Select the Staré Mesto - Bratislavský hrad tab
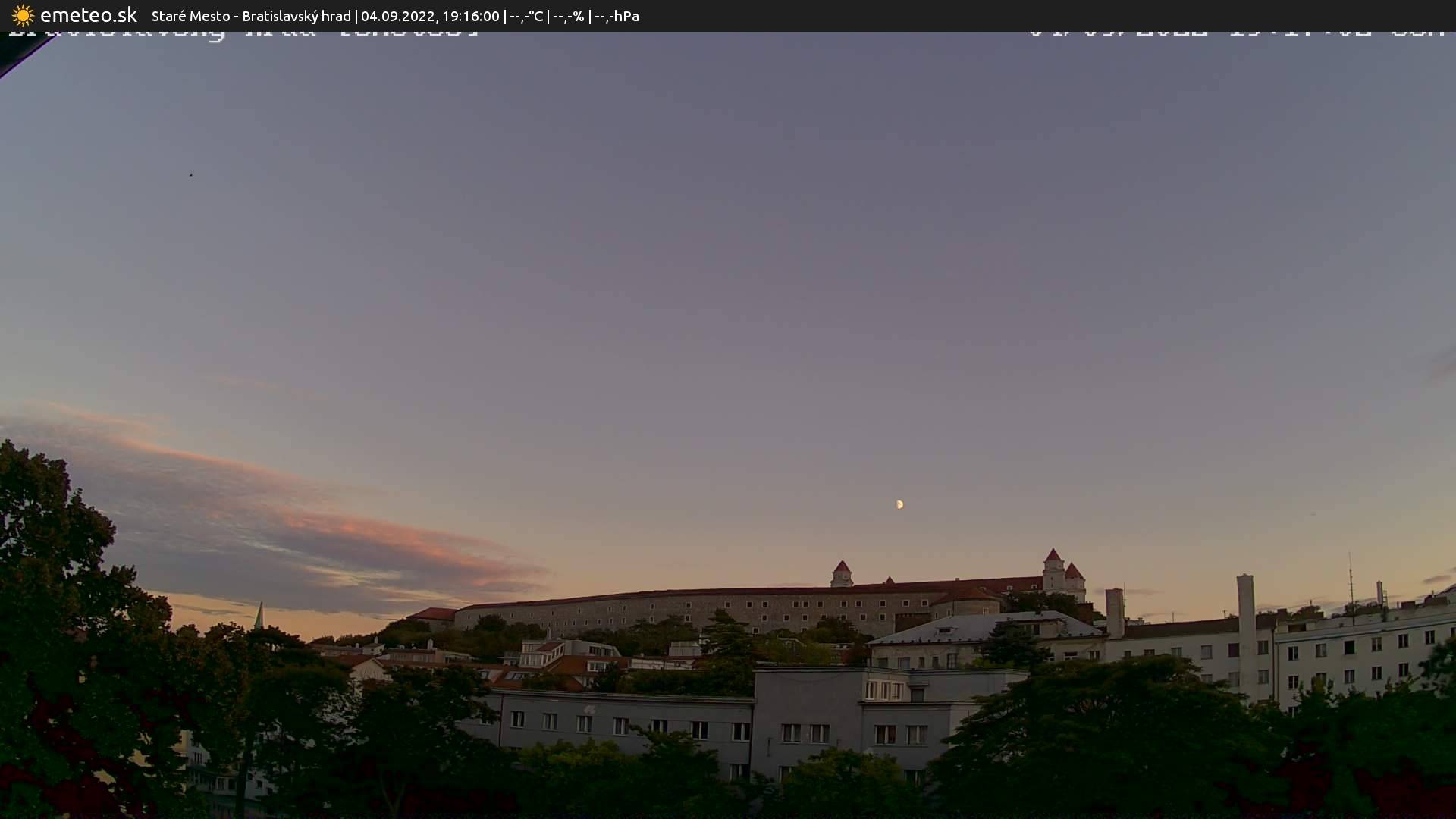The width and height of the screenshot is (1456, 819). 250,16
